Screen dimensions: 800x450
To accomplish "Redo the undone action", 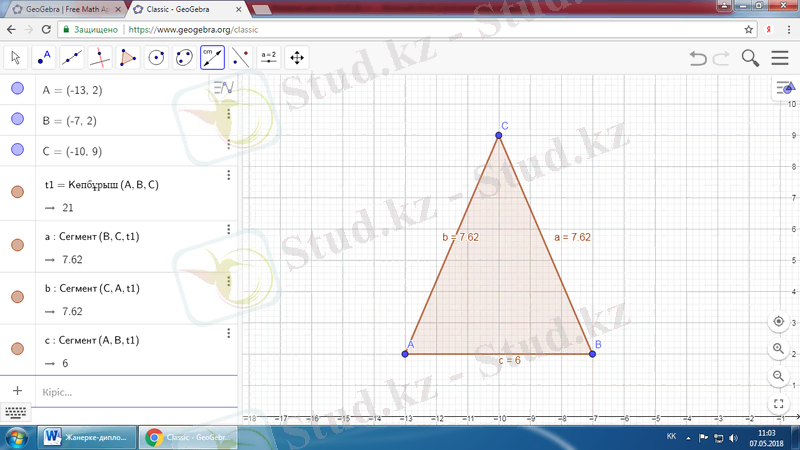I will pos(721,58).
